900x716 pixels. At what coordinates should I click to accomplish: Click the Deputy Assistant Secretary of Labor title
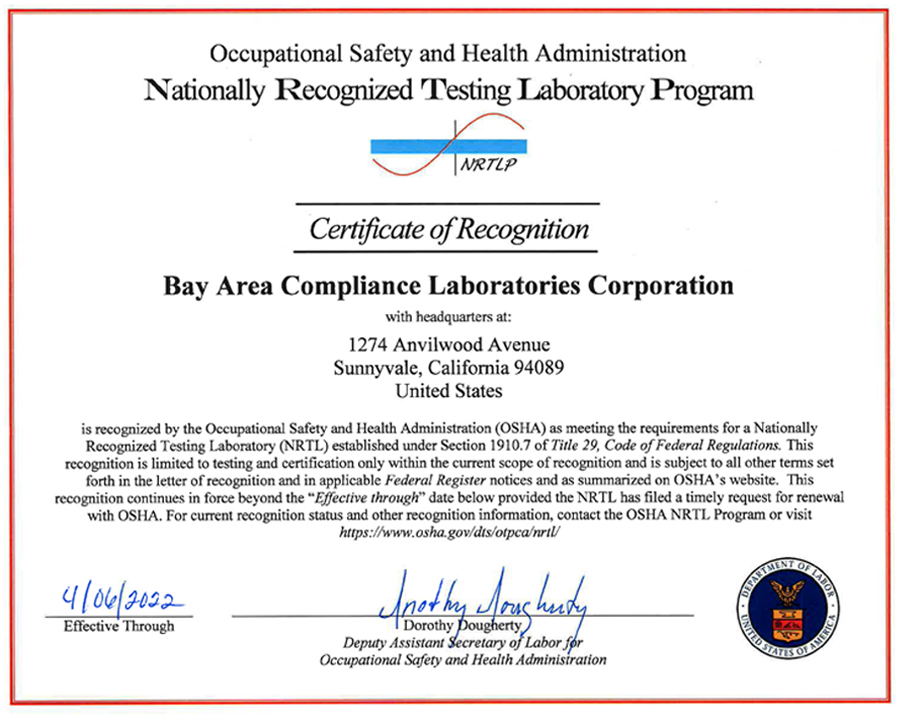point(463,643)
